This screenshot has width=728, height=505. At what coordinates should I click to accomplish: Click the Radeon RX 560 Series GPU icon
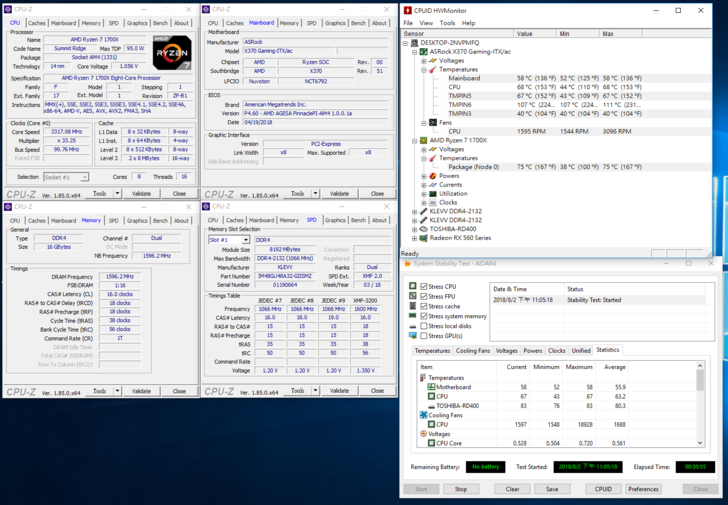click(x=423, y=238)
